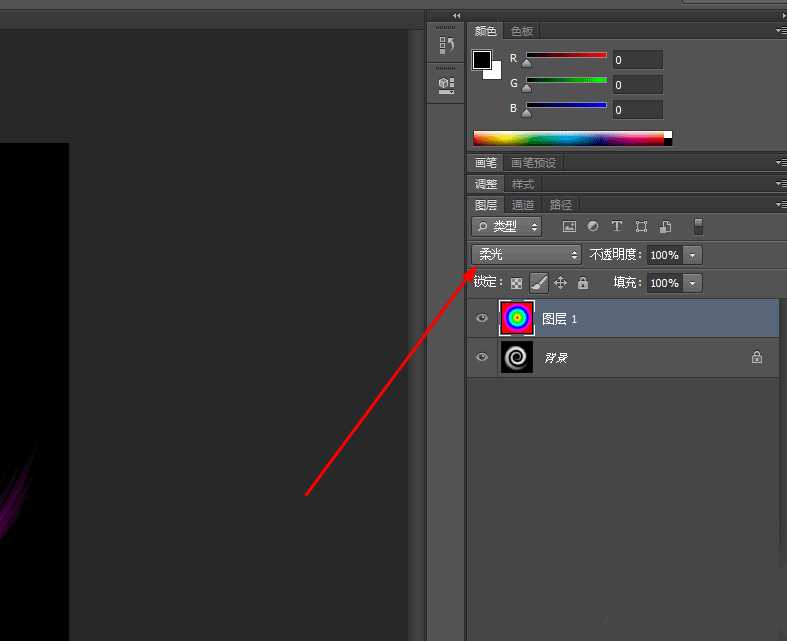Hide 图层 1 using eye icon

click(x=482, y=318)
